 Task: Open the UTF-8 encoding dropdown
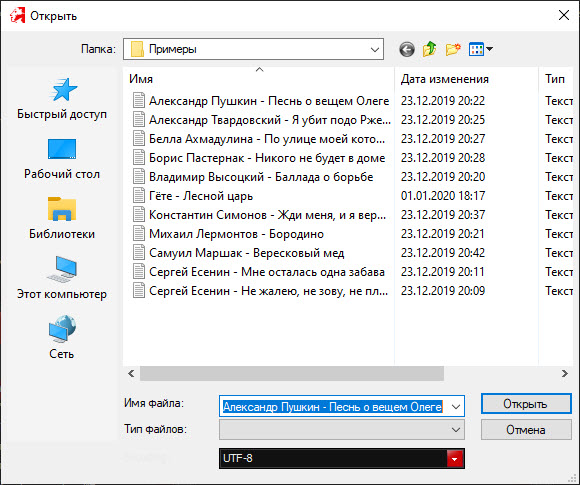(x=455, y=459)
